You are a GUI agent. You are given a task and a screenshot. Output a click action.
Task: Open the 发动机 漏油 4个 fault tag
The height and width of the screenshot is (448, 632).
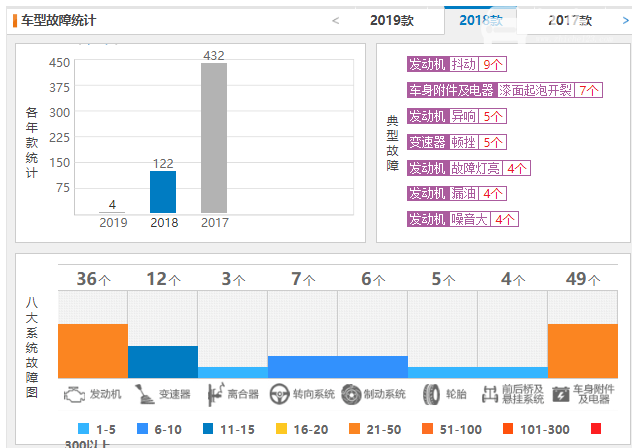point(457,194)
